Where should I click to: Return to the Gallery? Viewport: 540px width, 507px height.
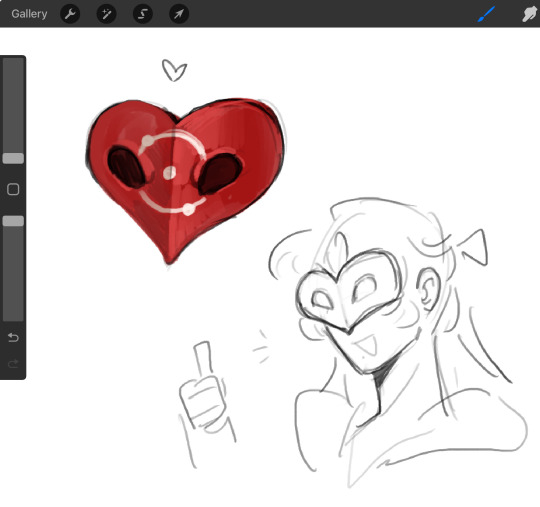(x=29, y=14)
